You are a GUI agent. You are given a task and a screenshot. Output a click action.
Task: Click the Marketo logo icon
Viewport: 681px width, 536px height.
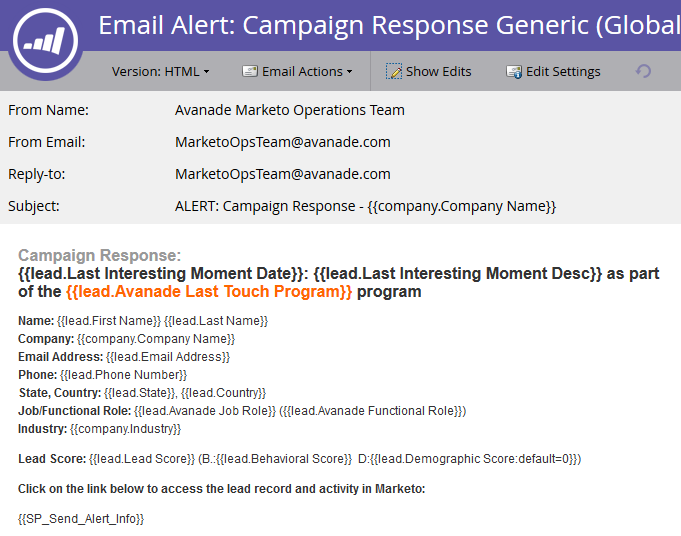[45, 40]
